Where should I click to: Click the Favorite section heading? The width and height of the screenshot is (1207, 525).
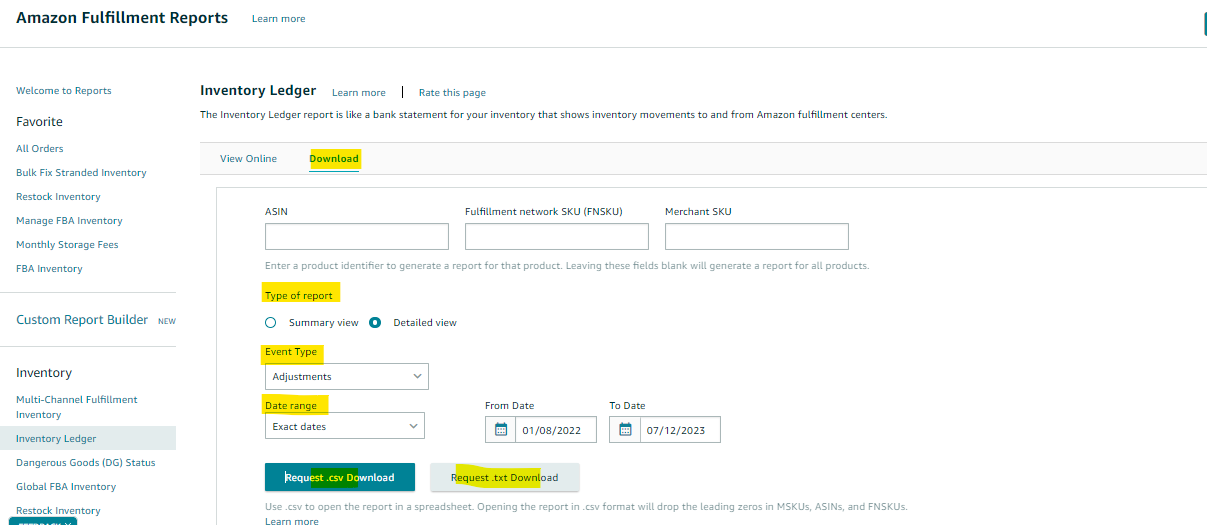pyautogui.click(x=39, y=122)
